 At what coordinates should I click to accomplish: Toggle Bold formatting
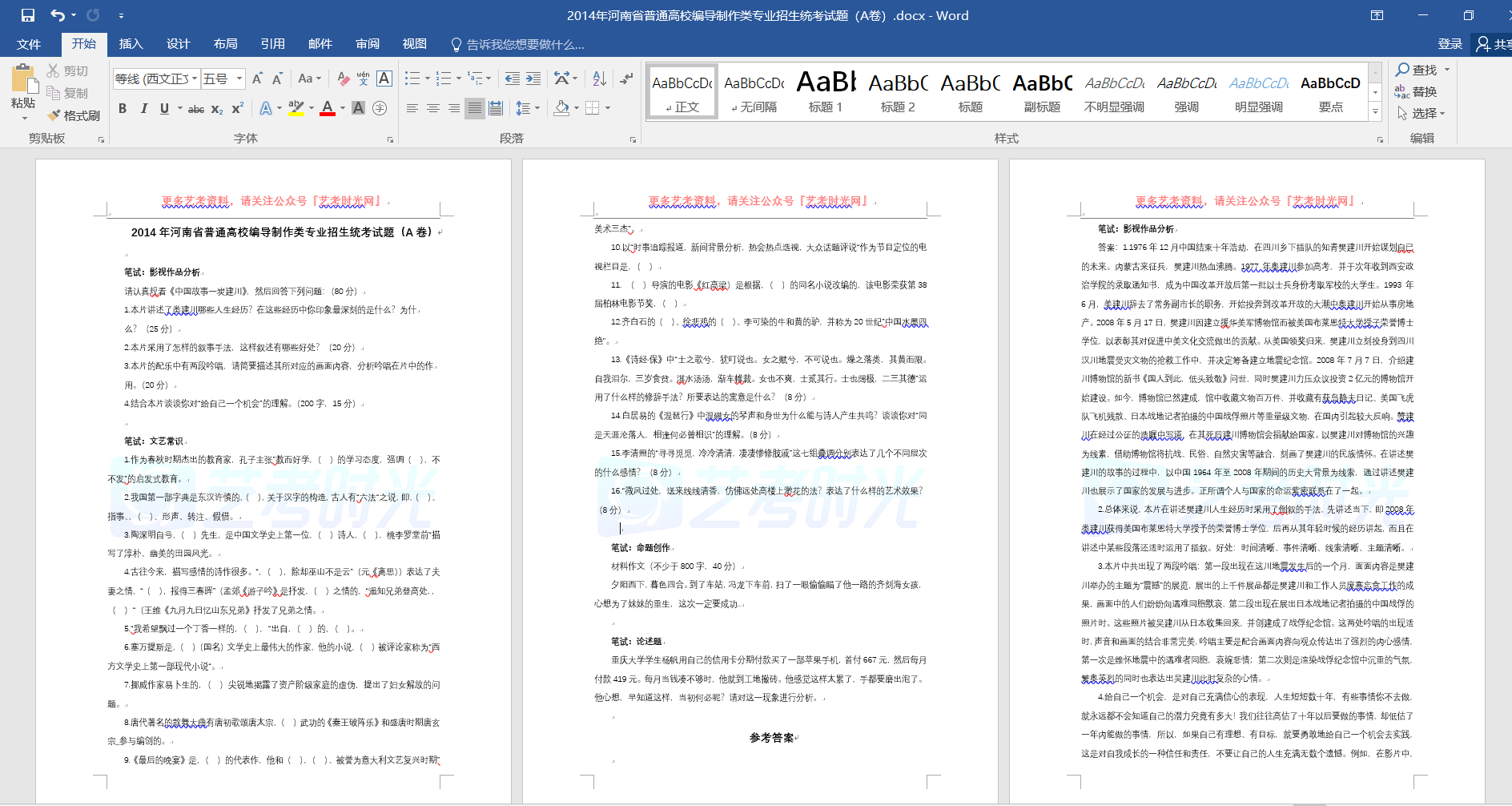(x=123, y=108)
